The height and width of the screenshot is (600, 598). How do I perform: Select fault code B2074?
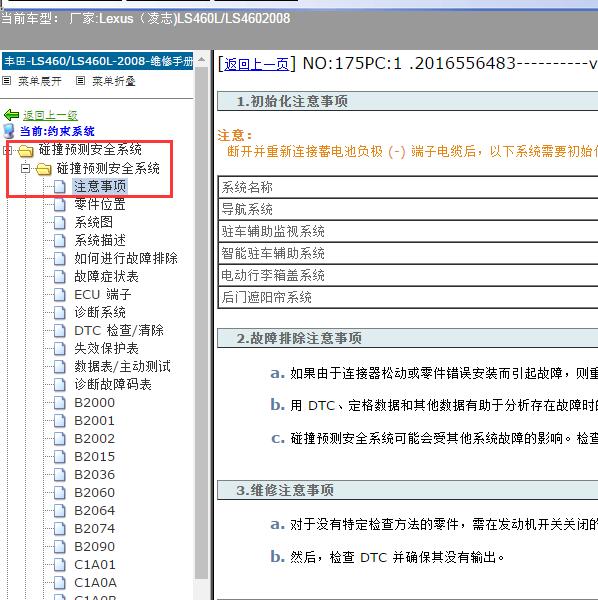click(x=95, y=528)
